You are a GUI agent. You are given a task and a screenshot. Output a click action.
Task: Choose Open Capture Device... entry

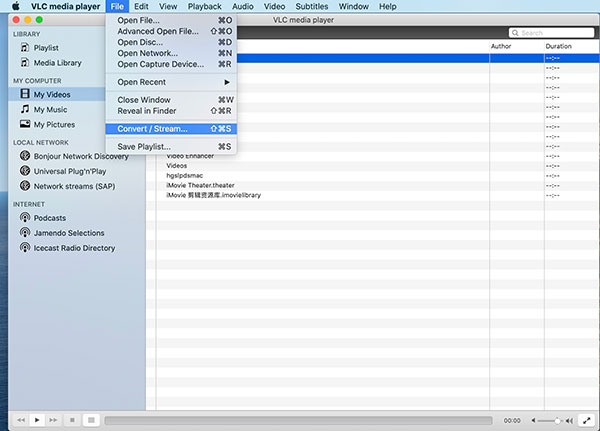[171, 64]
